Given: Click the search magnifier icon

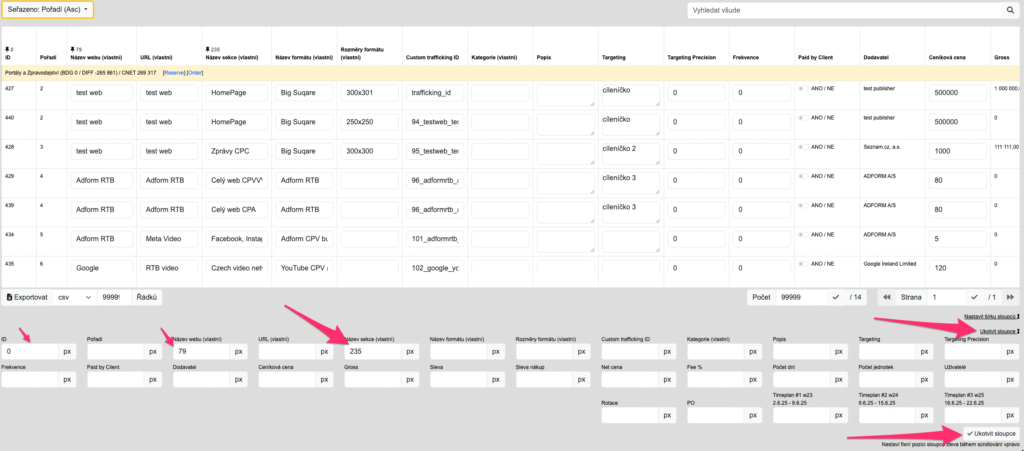Looking at the screenshot, I should tap(1010, 10).
